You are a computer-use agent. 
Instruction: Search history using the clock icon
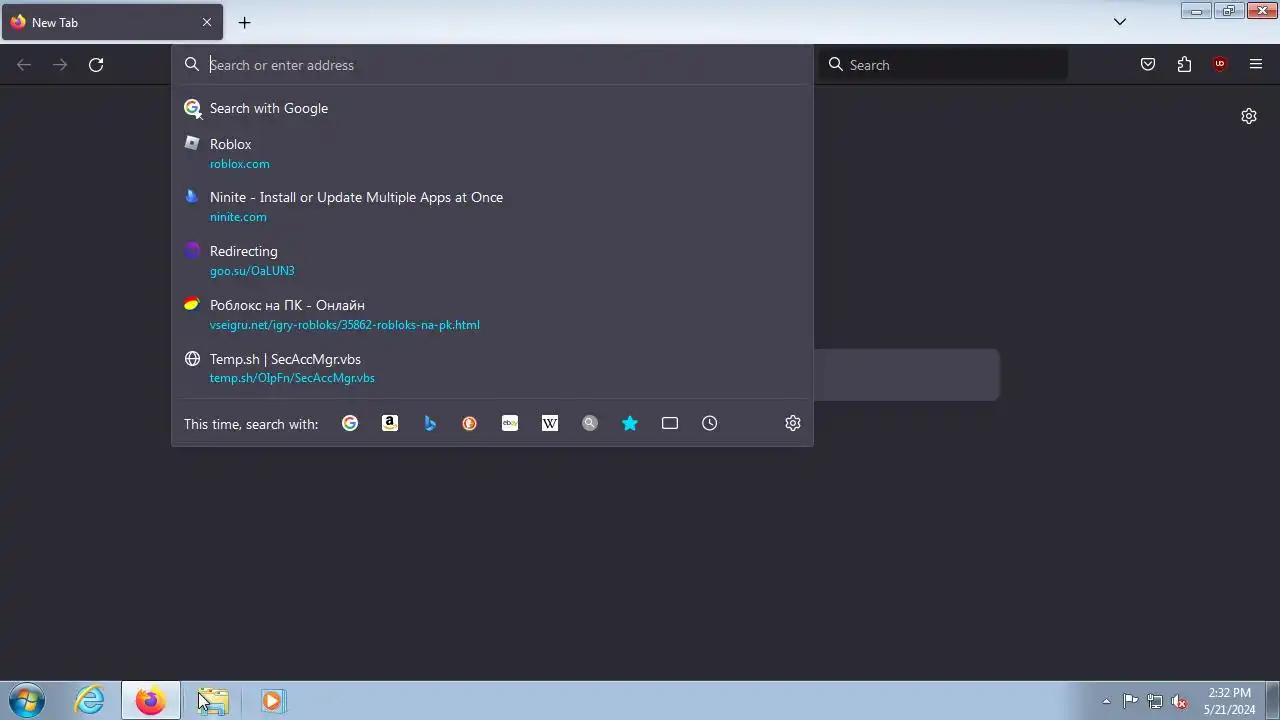point(710,423)
